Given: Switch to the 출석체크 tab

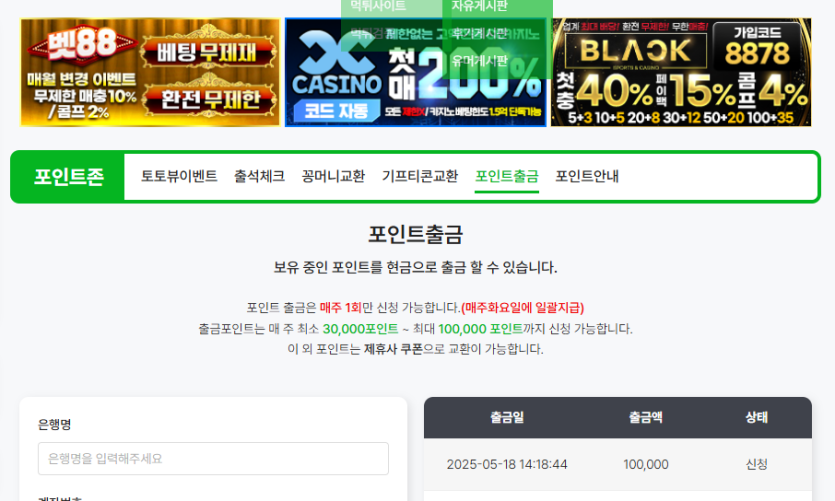Looking at the screenshot, I should (259, 176).
